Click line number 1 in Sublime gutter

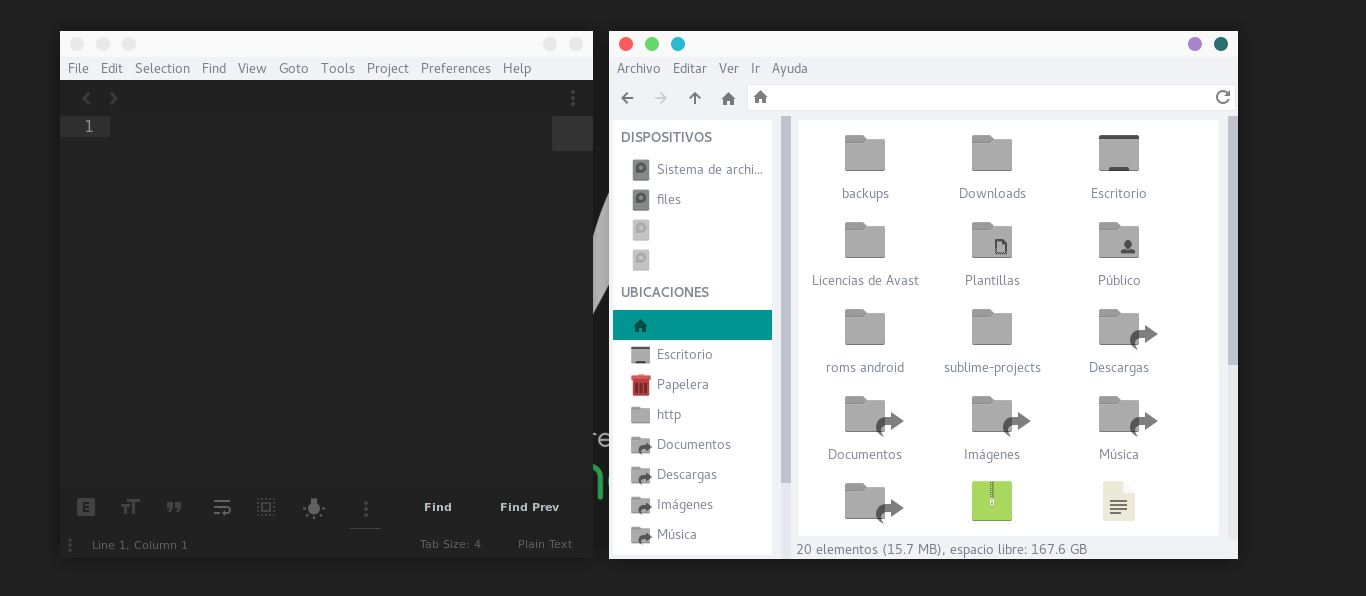[89, 126]
